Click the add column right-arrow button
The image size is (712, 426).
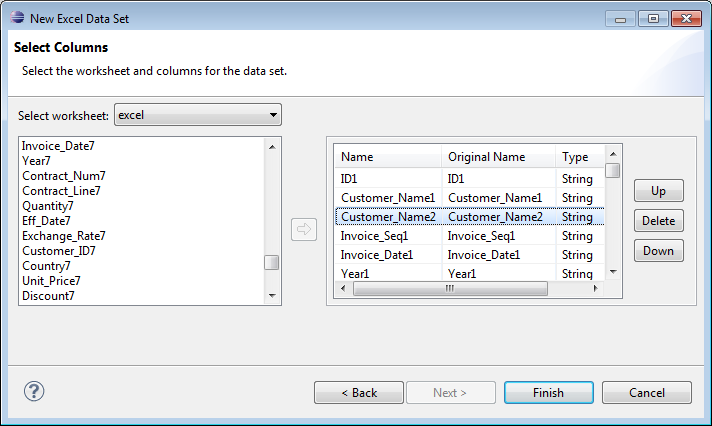click(x=304, y=229)
